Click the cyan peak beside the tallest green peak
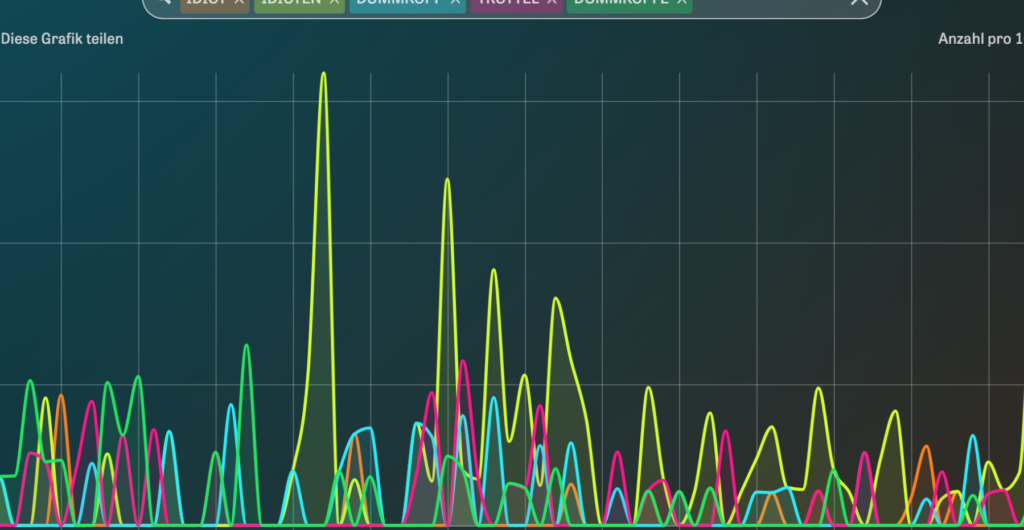 tap(231, 405)
